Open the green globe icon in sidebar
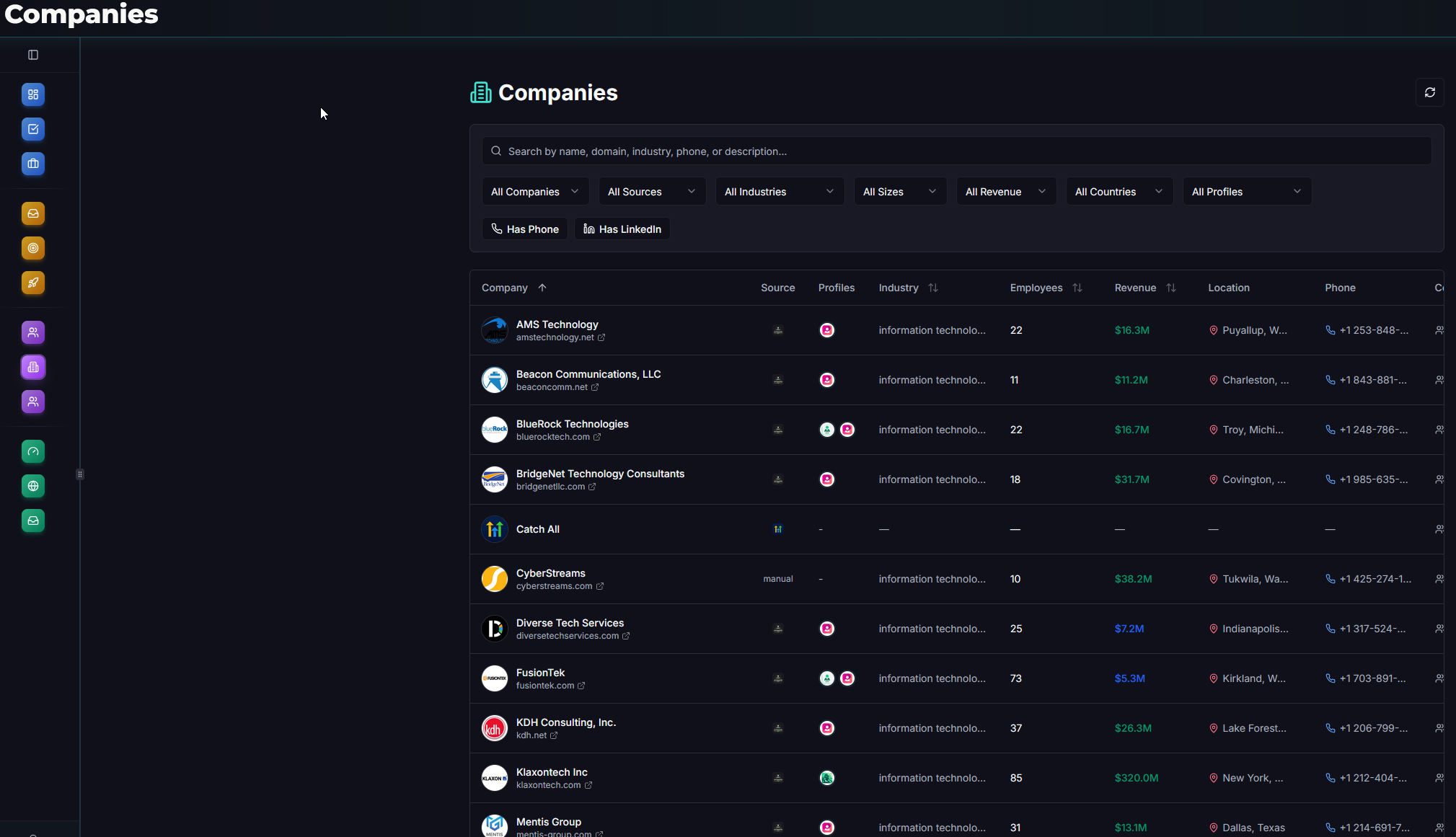Screen dimensions: 1456x837 click(33, 486)
